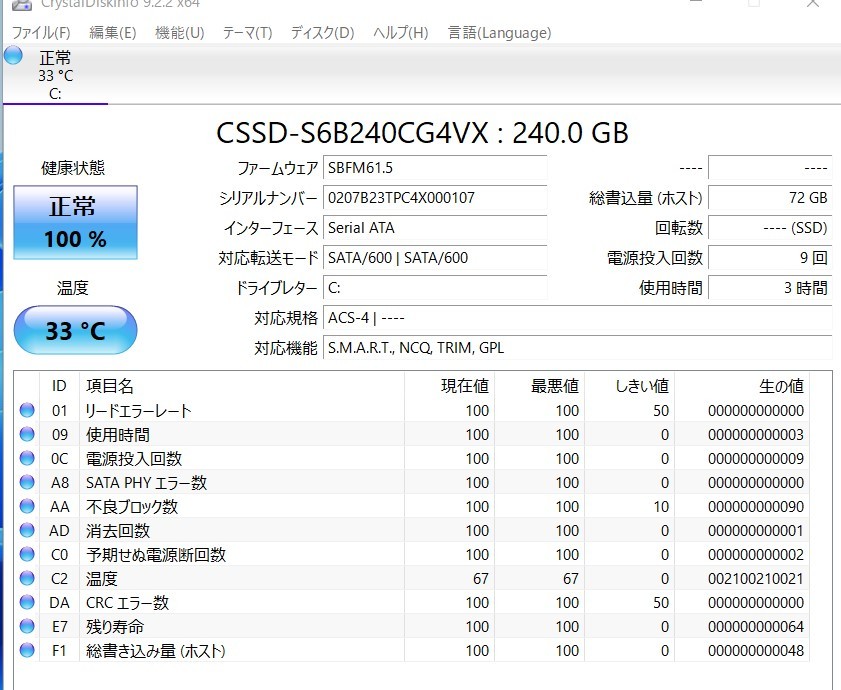Open the 言語(Language) menu
The image size is (841, 690).
tap(499, 33)
